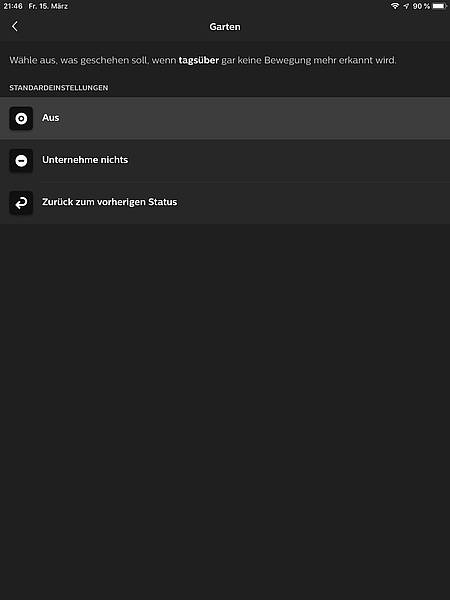This screenshot has width=450, height=600.
Task: Tap the Wi-Fi status icon
Action: (395, 6)
